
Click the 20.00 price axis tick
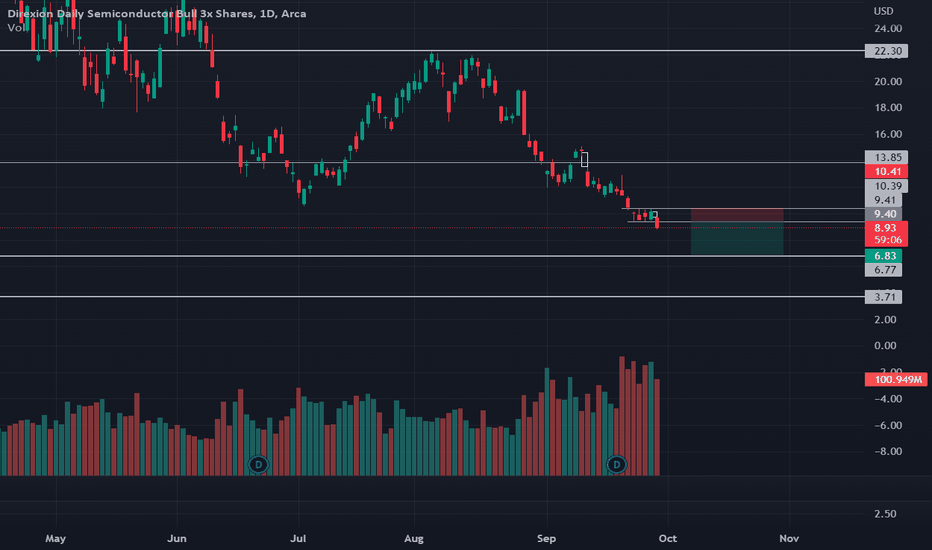[x=888, y=81]
